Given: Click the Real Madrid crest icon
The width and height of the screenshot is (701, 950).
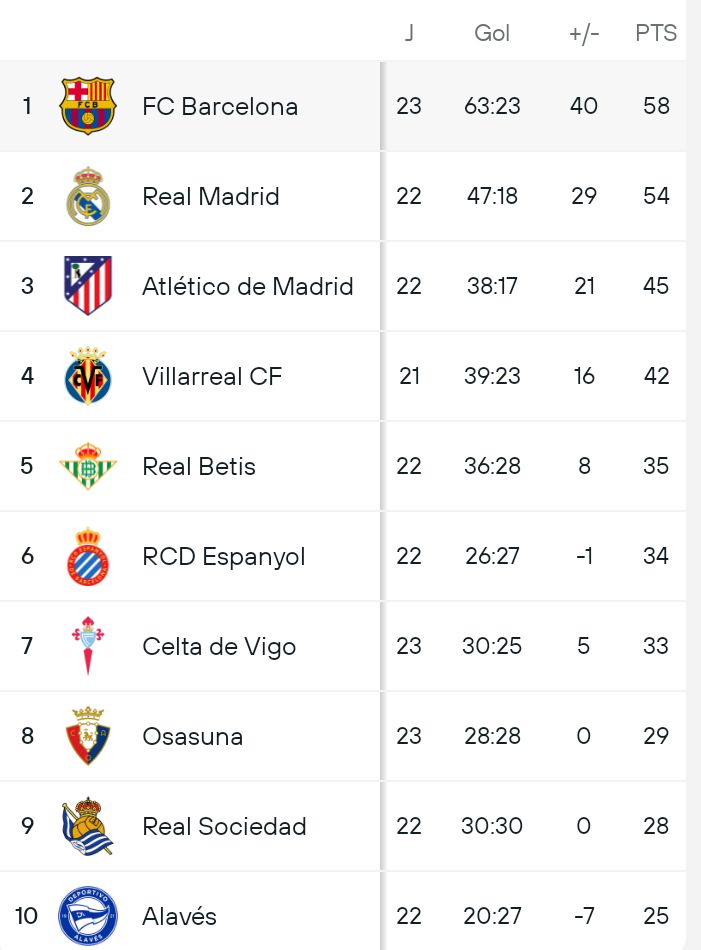Looking at the screenshot, I should tap(88, 196).
